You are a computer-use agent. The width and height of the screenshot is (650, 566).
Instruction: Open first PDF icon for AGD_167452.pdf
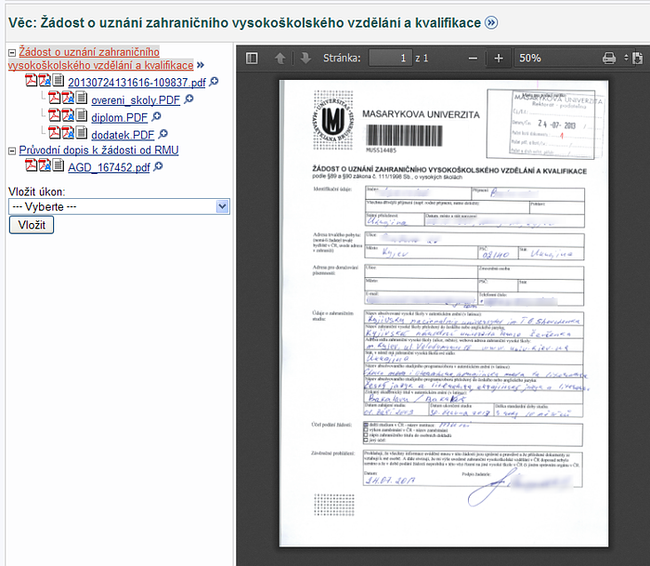pos(31,165)
